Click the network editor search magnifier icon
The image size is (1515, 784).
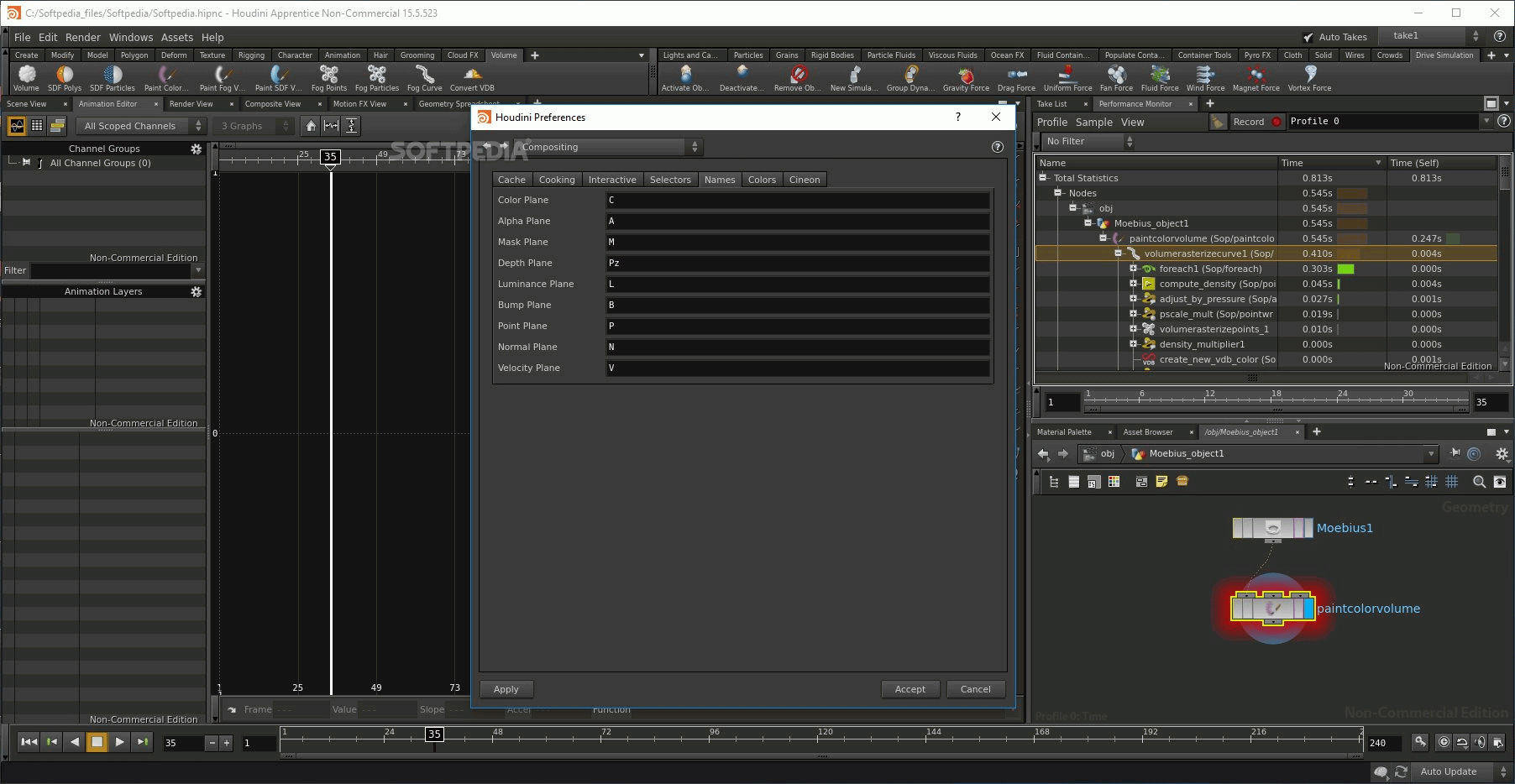(1479, 482)
